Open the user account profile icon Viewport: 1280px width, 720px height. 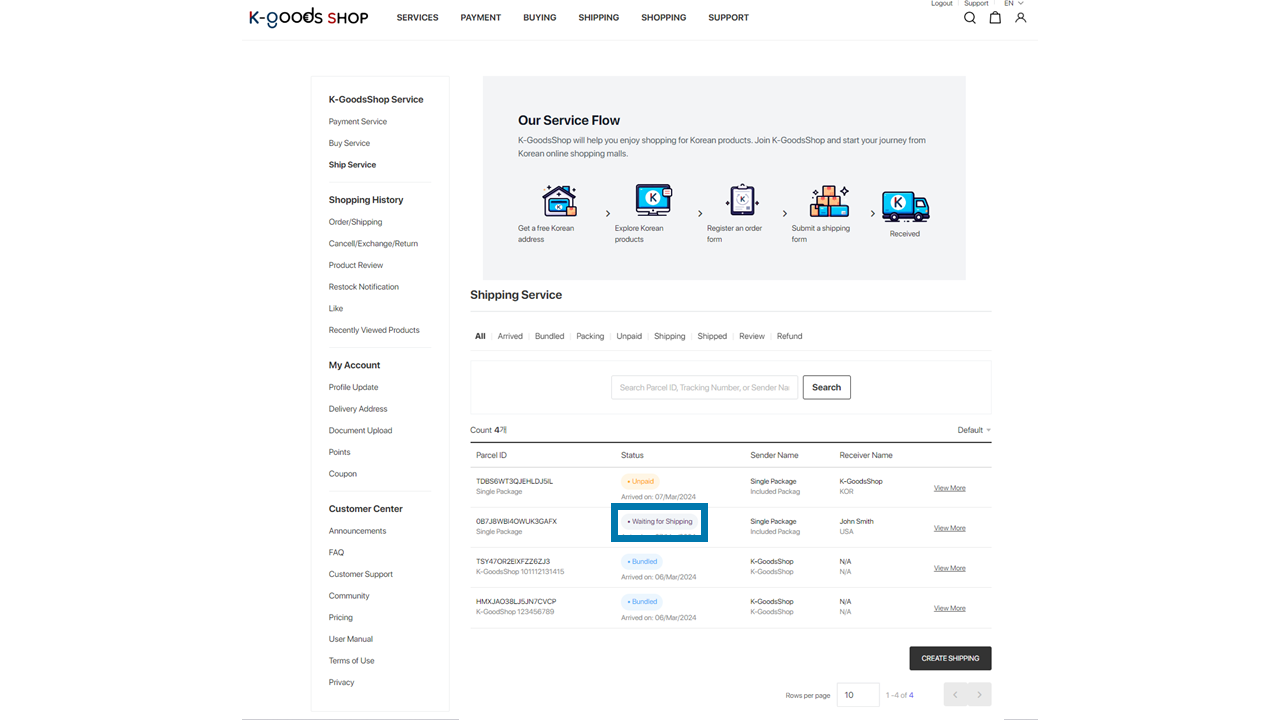point(1020,18)
